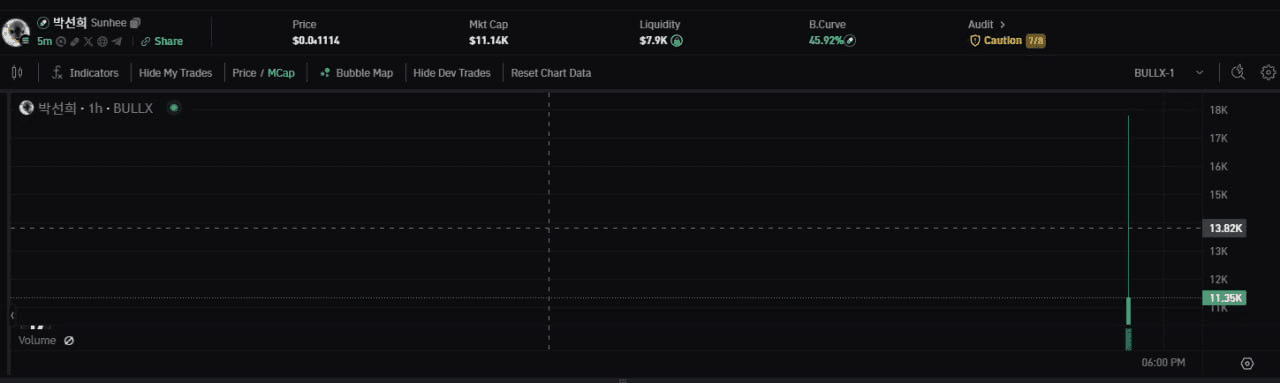Screen dimensions: 1280x383
Task: Click the green candlestick body
Action: point(1128,311)
